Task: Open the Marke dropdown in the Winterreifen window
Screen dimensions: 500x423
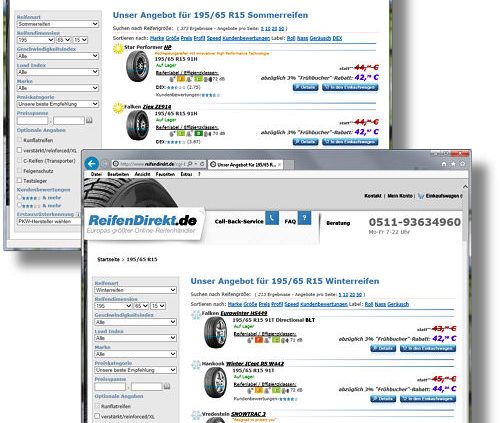Action: (x=135, y=354)
